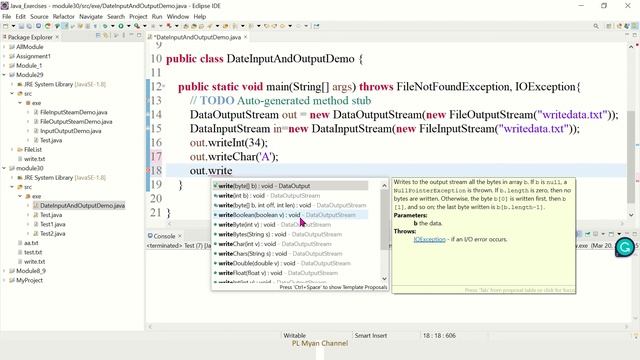Image resolution: width=640 pixels, height=360 pixels.
Task: Toggle Link with Editor in Package Explorer
Action: coord(105,36)
